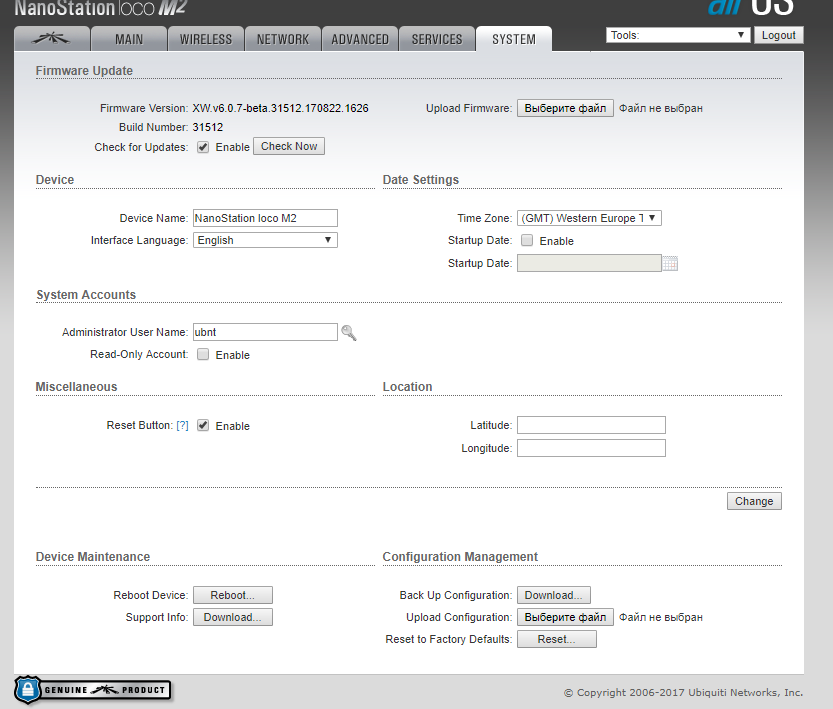Toggle the Check for Updates checkbox
The height and width of the screenshot is (709, 833).
[203, 147]
